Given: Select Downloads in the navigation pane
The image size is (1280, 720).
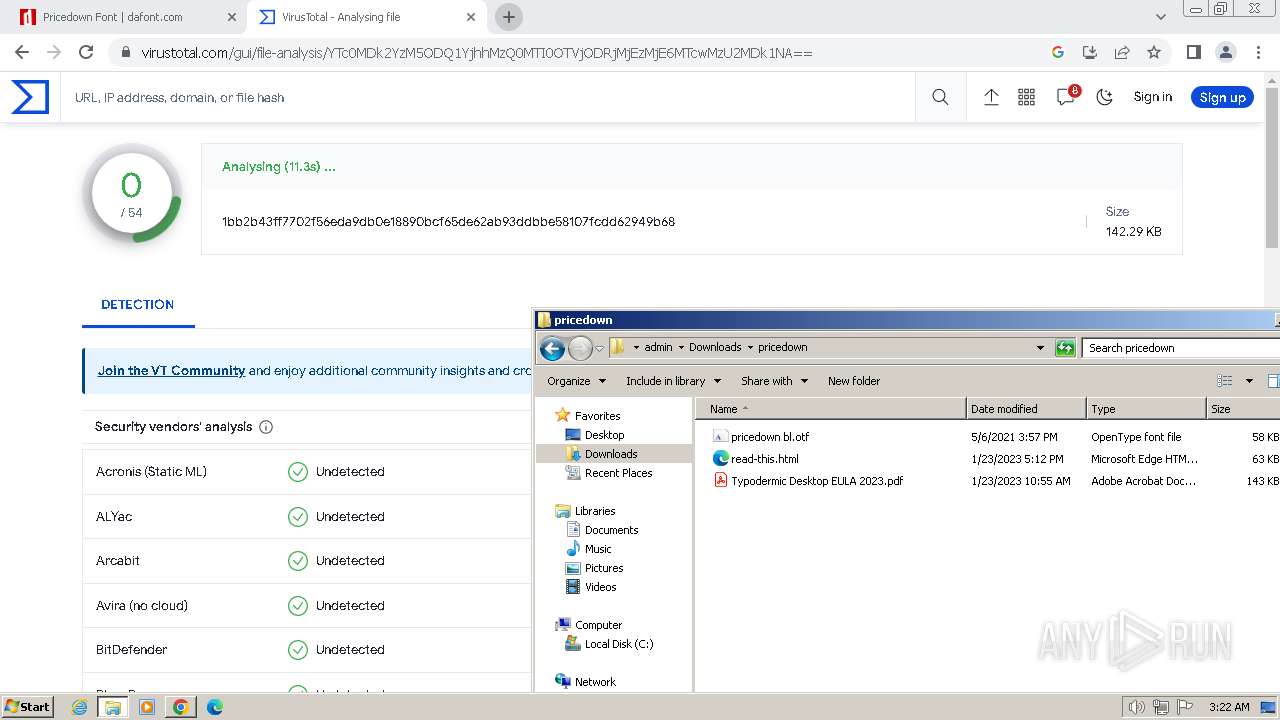Looking at the screenshot, I should (x=611, y=454).
